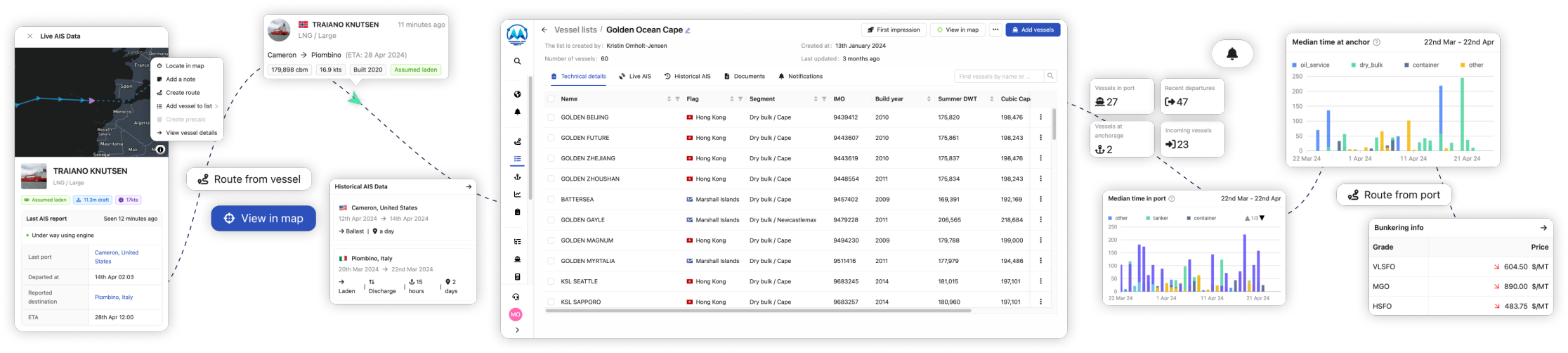Click the oil_service legend color swatch
The height and width of the screenshot is (353, 1568).
click(x=1295, y=65)
